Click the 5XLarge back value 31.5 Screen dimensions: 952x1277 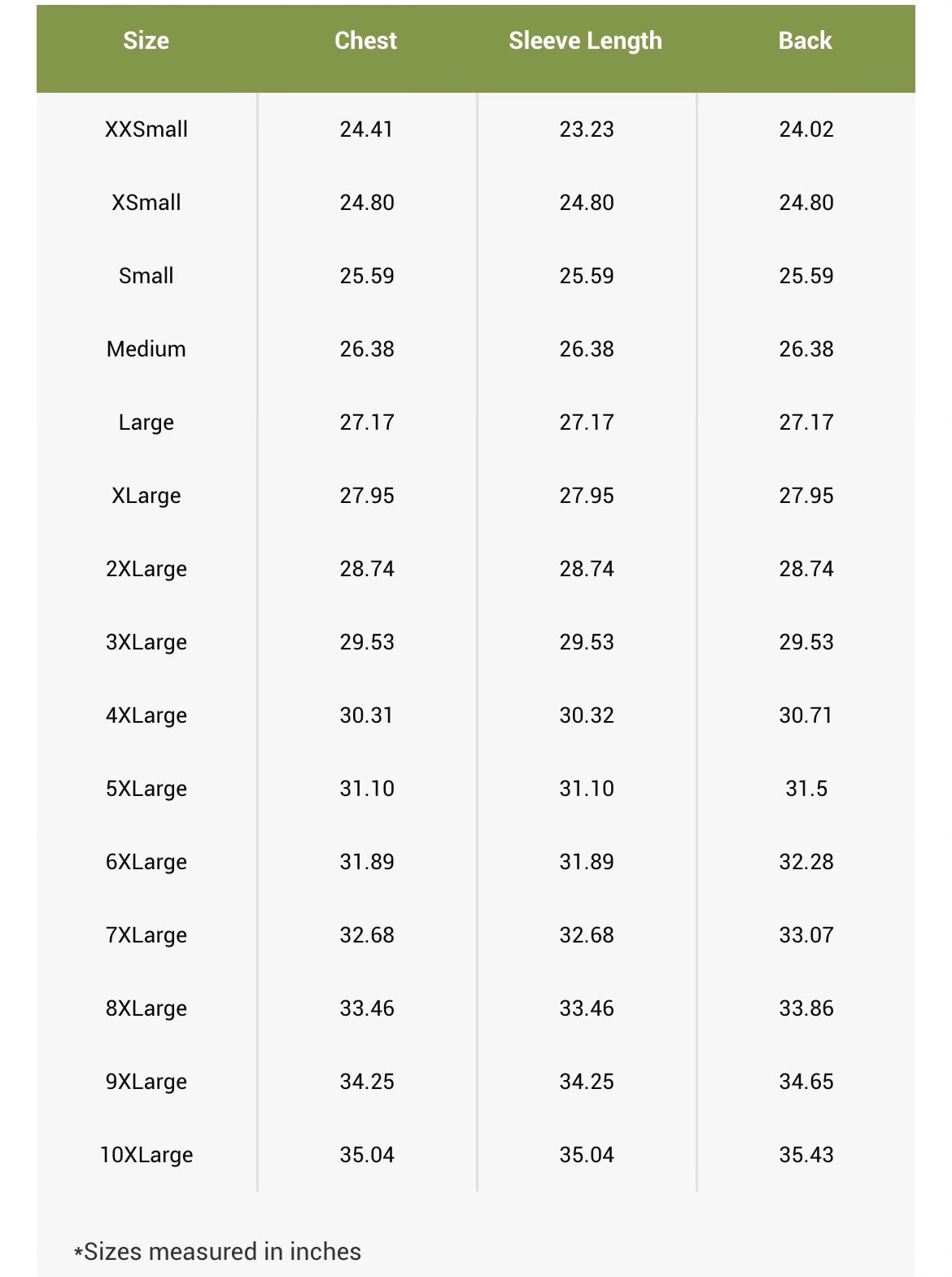click(806, 789)
